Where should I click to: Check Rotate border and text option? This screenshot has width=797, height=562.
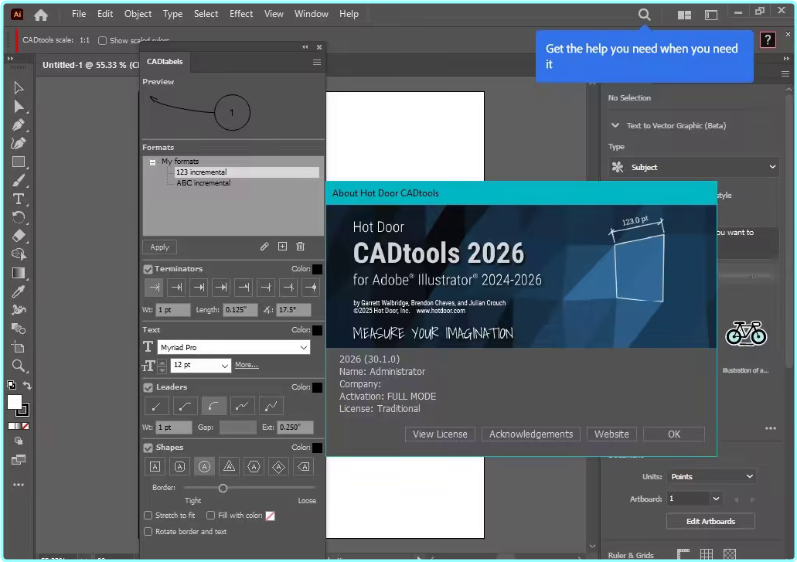pyautogui.click(x=148, y=531)
